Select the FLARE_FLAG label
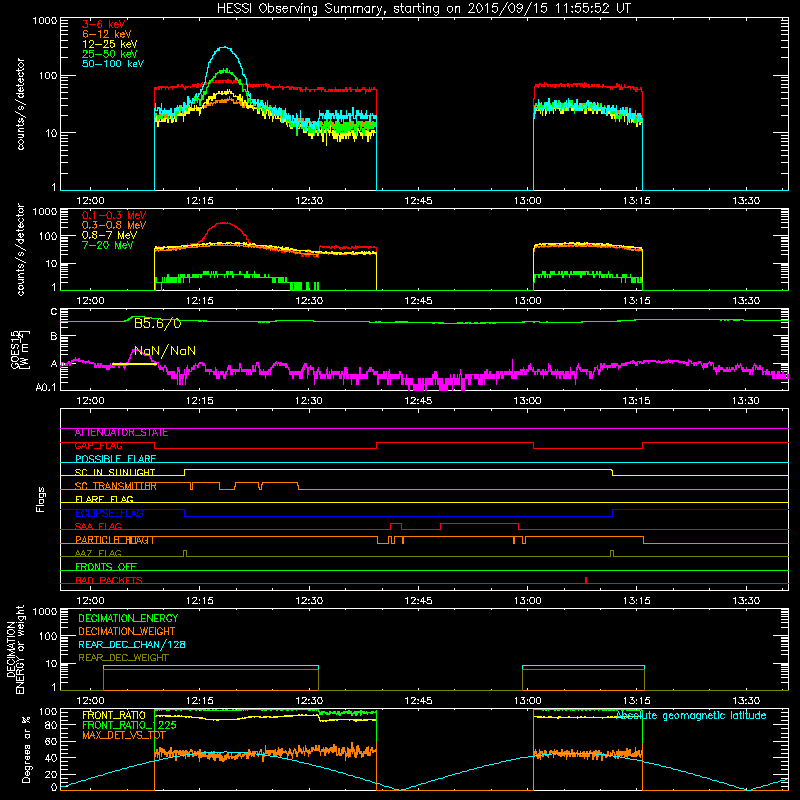 click(x=104, y=499)
